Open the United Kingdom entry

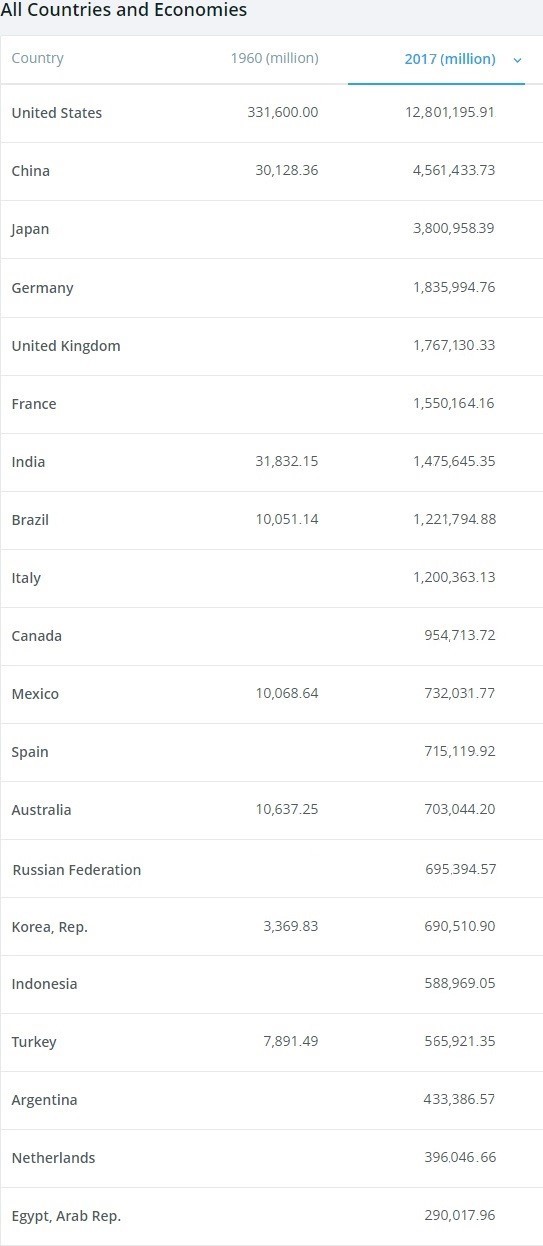pyautogui.click(x=66, y=346)
